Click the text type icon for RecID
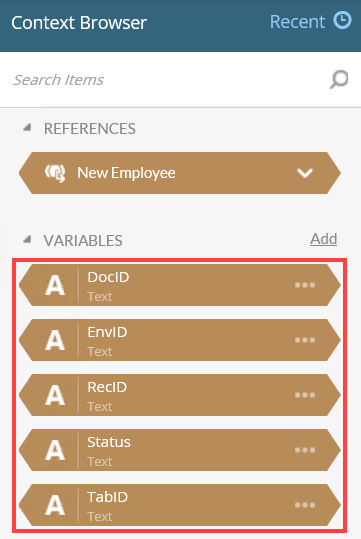Screen dimensions: 361x539 [55, 395]
